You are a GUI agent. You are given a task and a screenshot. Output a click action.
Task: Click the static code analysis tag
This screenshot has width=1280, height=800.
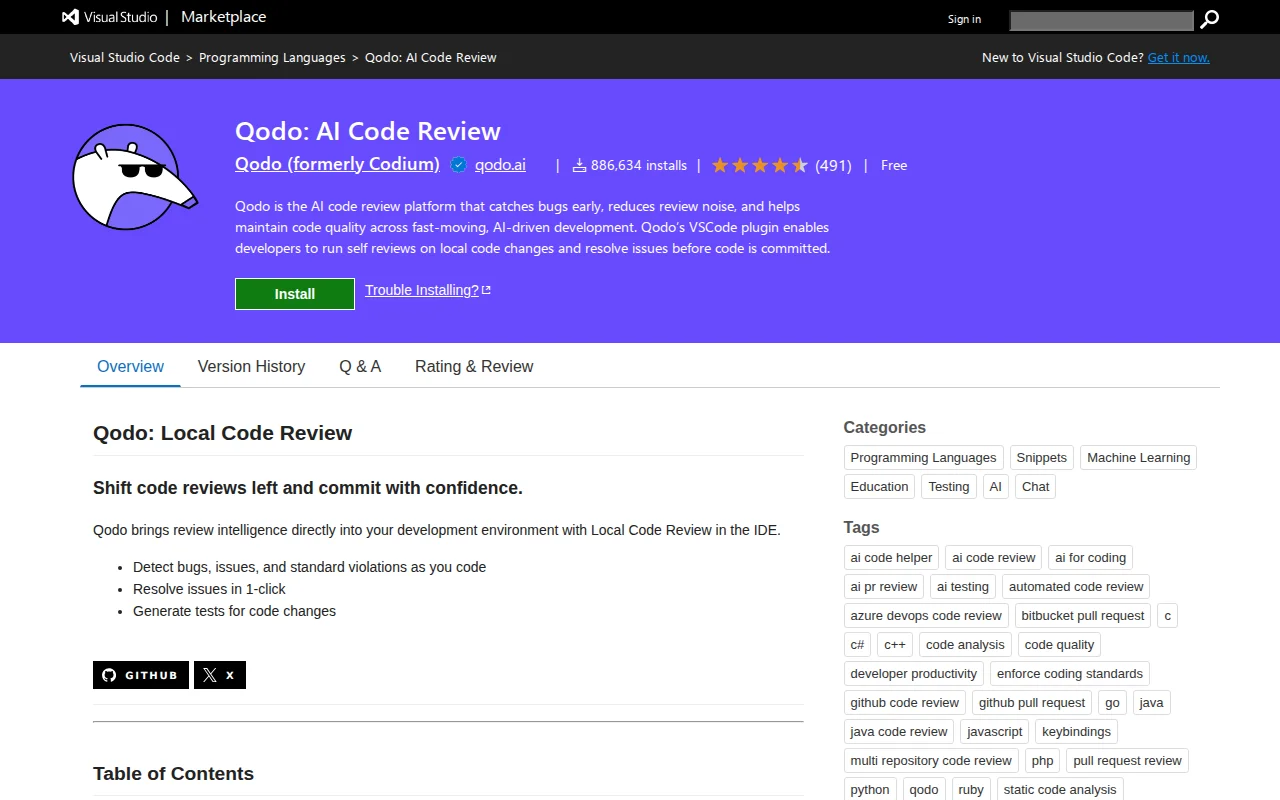pos(1060,789)
